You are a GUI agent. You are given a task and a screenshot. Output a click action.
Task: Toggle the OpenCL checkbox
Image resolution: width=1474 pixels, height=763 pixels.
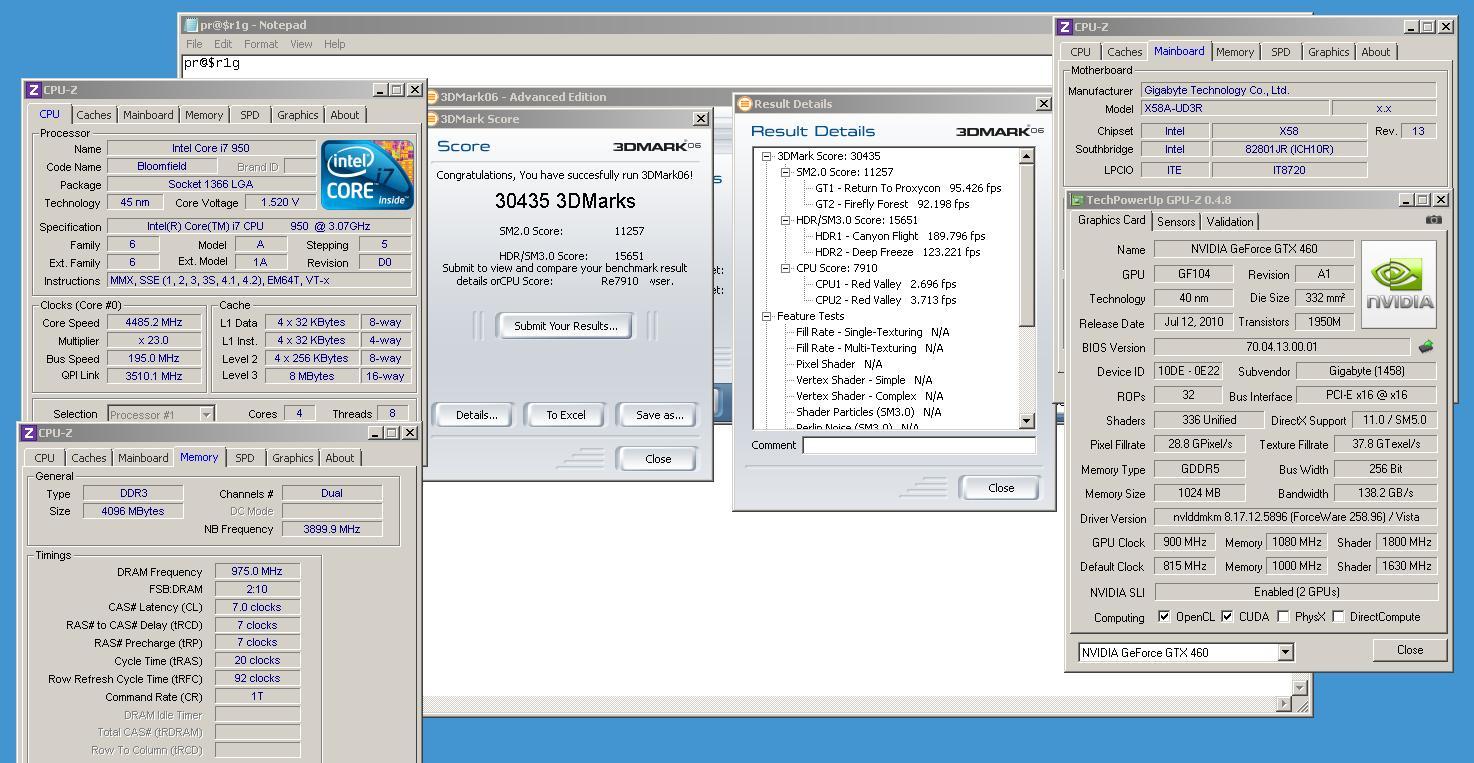1164,616
